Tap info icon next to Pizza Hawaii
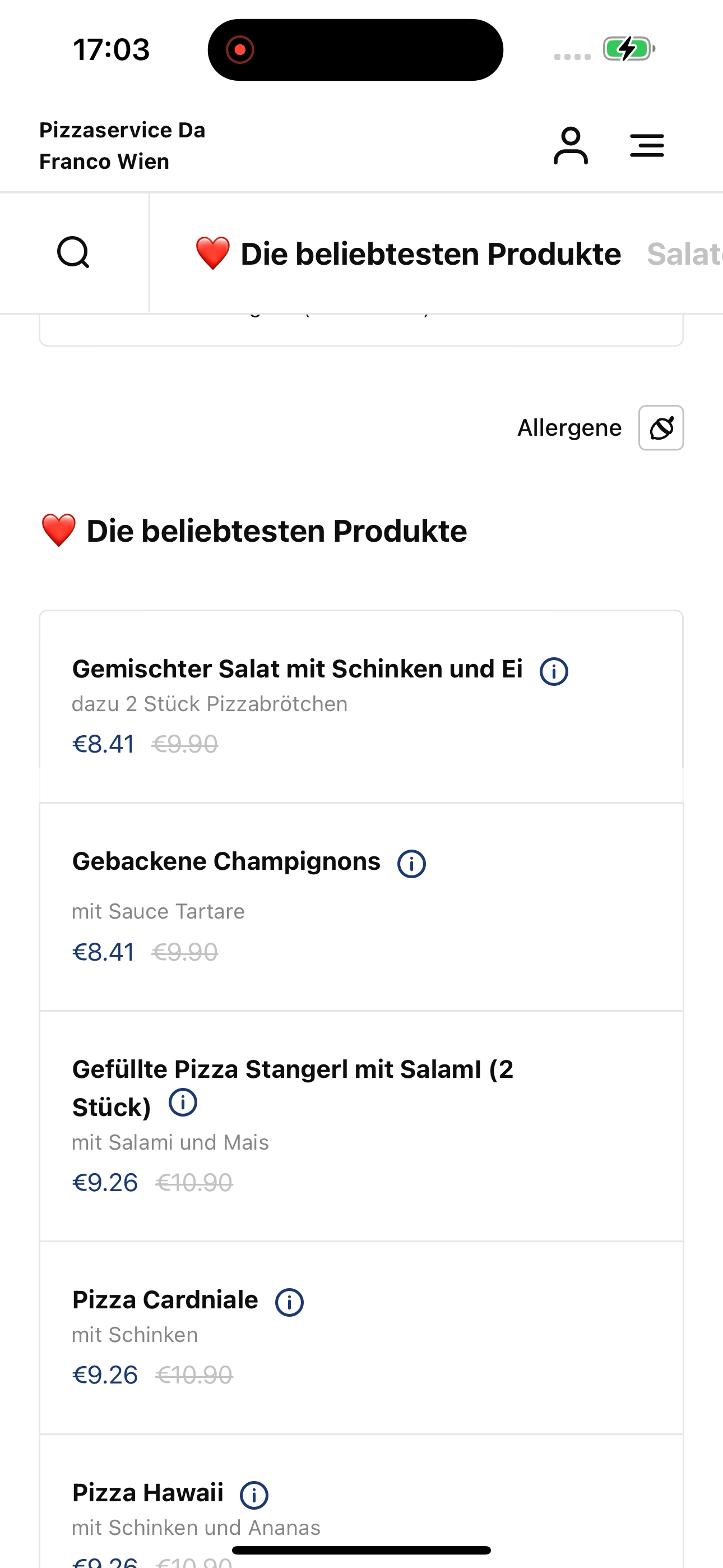 click(254, 1495)
